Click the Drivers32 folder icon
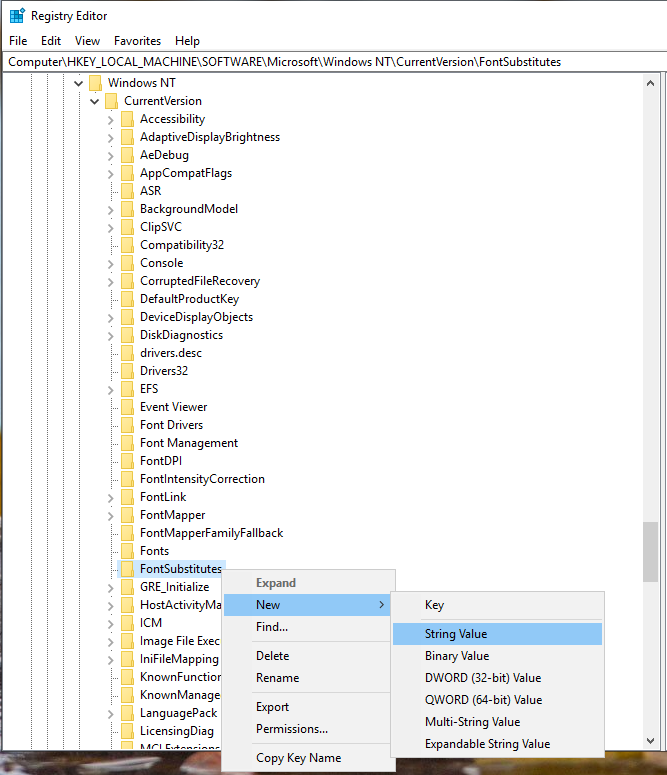Image resolution: width=667 pixels, height=775 pixels. pyautogui.click(x=128, y=371)
